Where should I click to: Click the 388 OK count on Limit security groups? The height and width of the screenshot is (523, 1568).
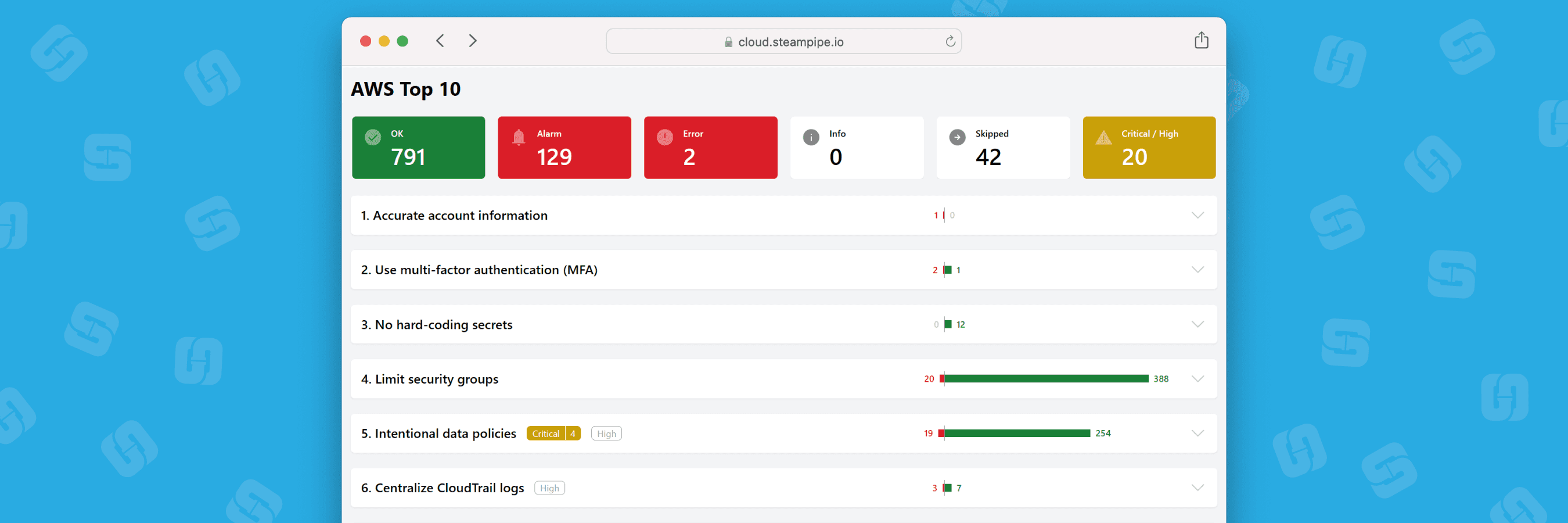tap(1160, 379)
